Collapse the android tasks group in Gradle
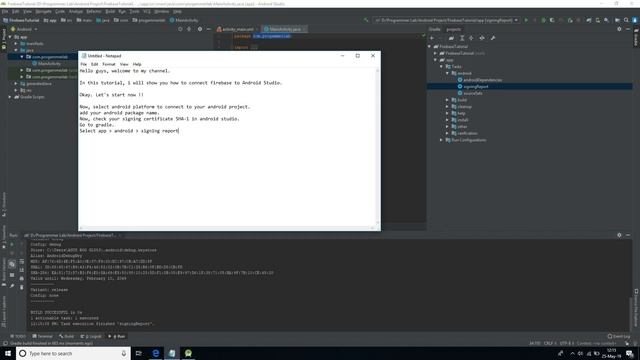Image resolution: width=640 pixels, height=360 pixels. click(447, 73)
